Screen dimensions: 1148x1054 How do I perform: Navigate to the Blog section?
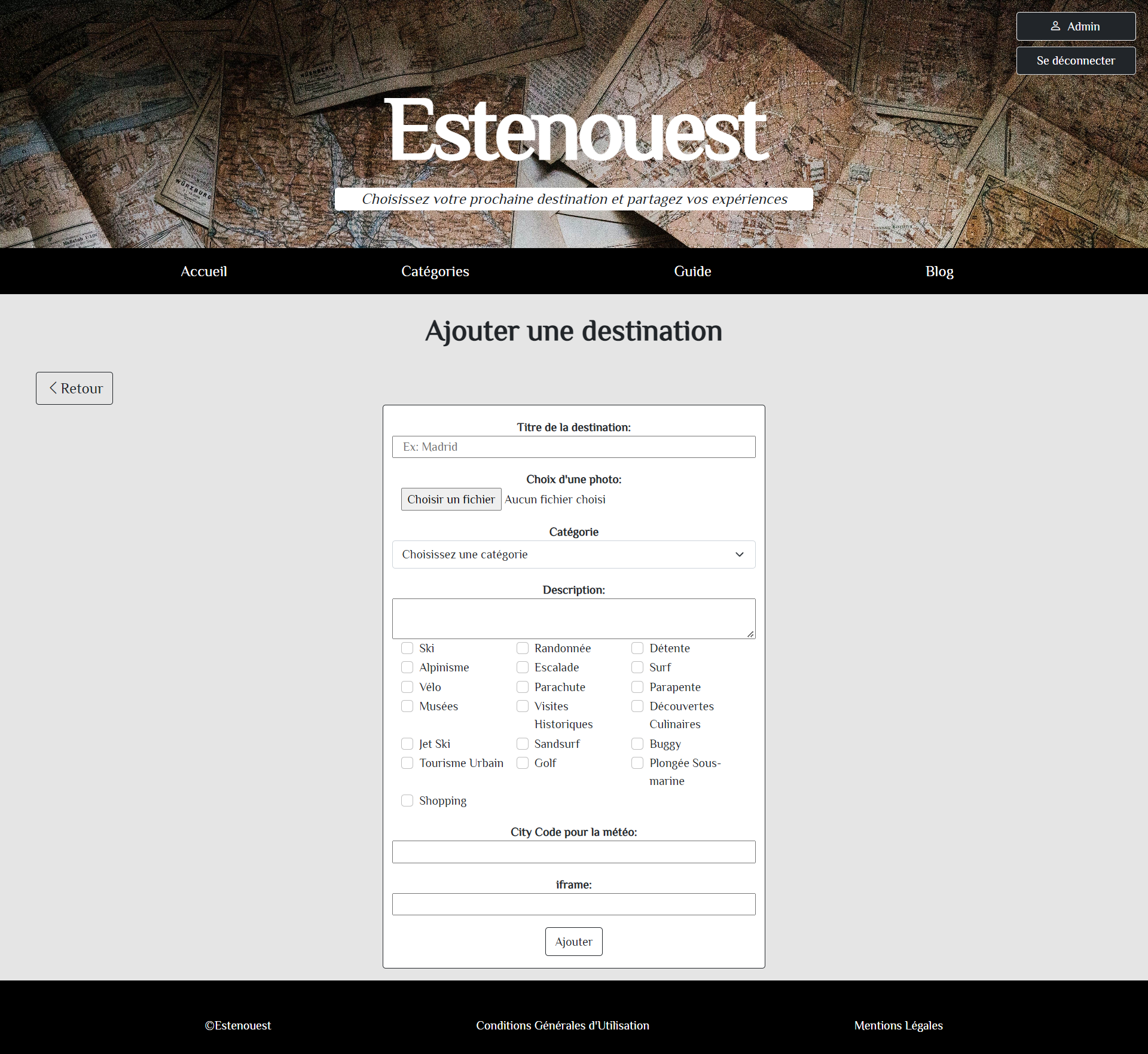pyautogui.click(x=939, y=271)
